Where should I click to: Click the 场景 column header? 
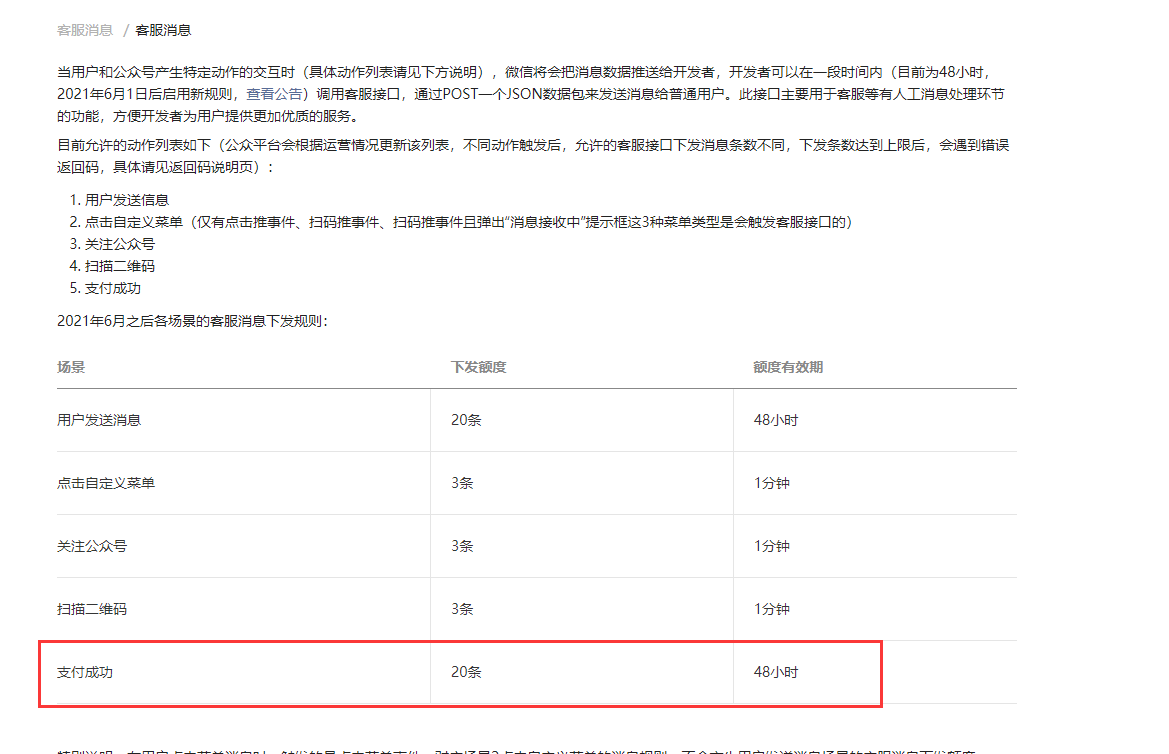click(x=71, y=367)
